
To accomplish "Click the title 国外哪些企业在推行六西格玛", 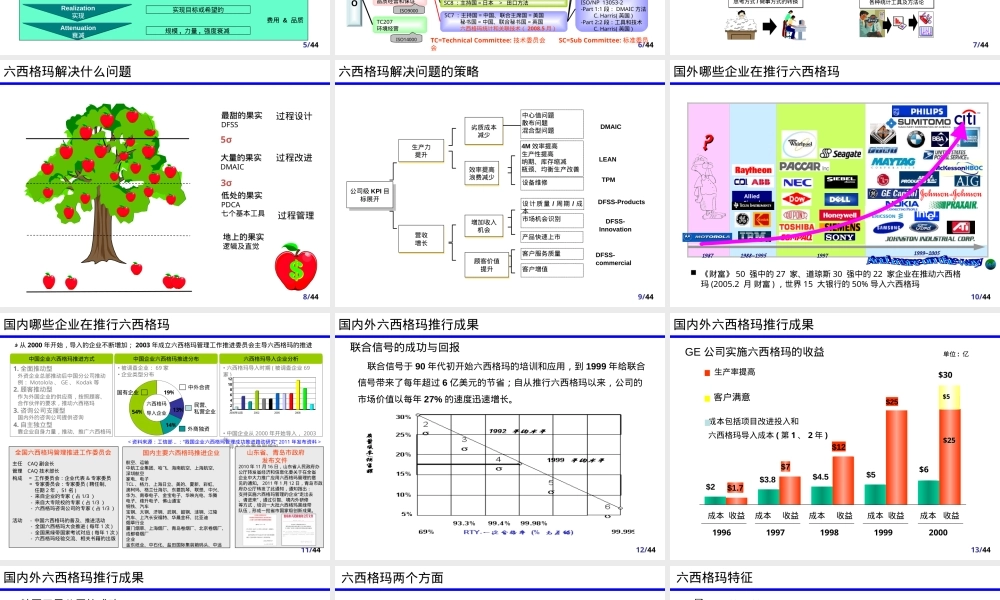I will (x=756, y=71).
